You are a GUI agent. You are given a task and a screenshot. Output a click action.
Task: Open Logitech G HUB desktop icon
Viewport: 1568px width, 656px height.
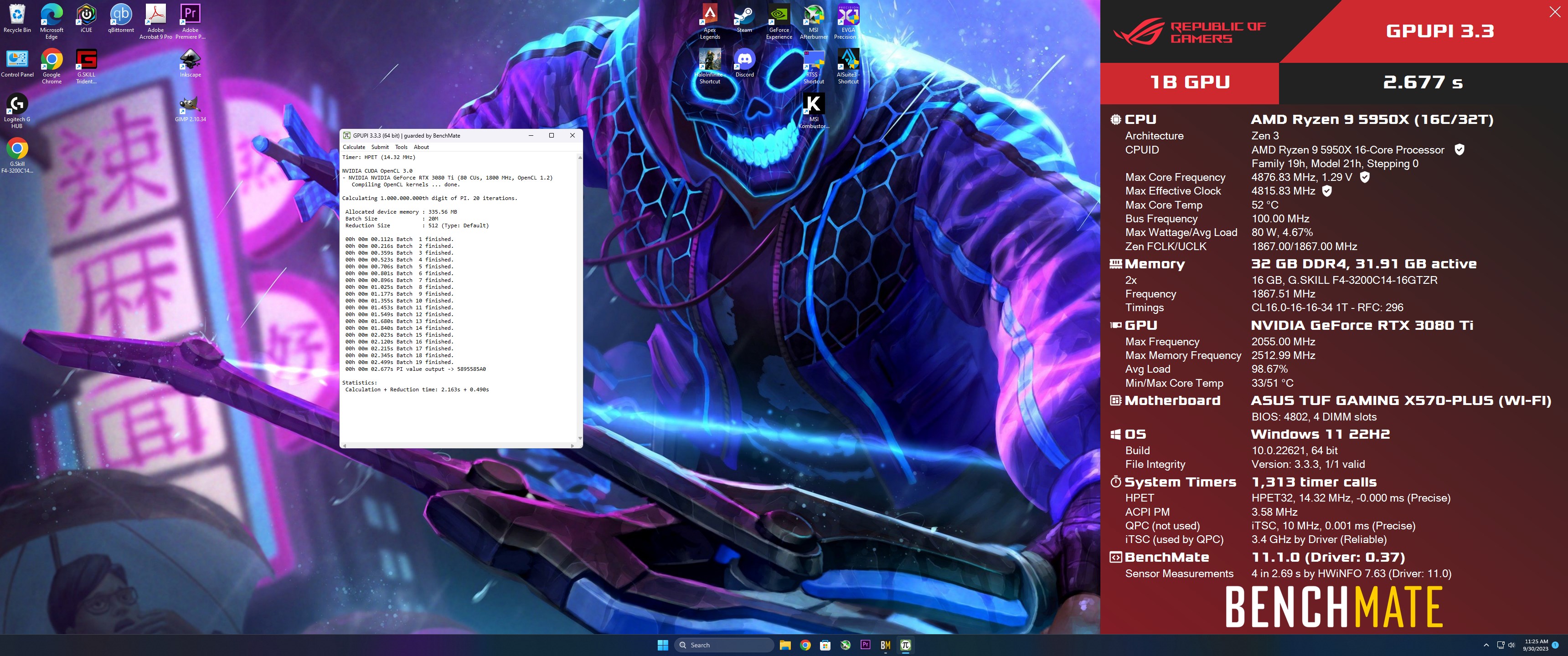[x=17, y=111]
